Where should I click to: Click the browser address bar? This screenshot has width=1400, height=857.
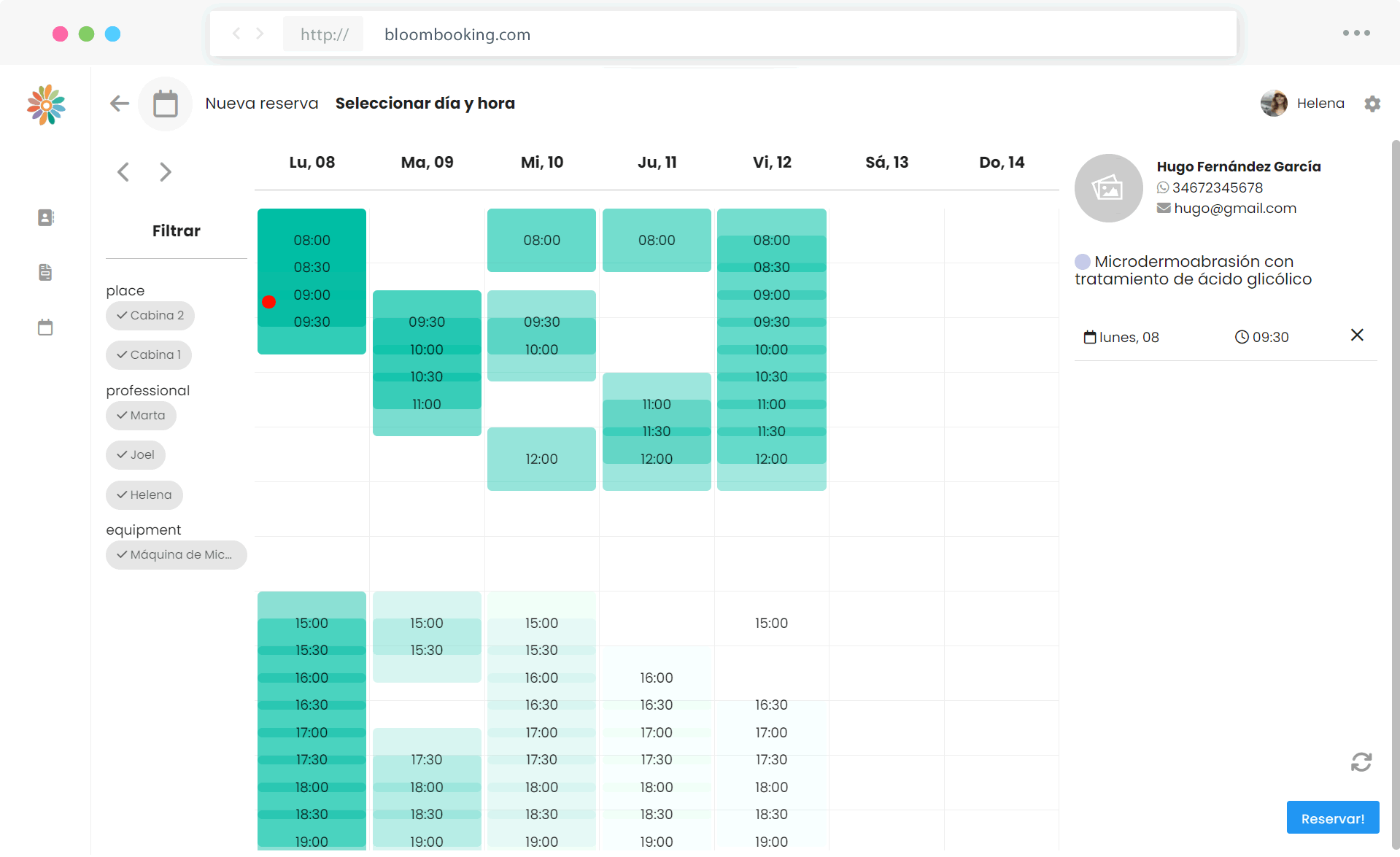pyautogui.click(x=723, y=34)
